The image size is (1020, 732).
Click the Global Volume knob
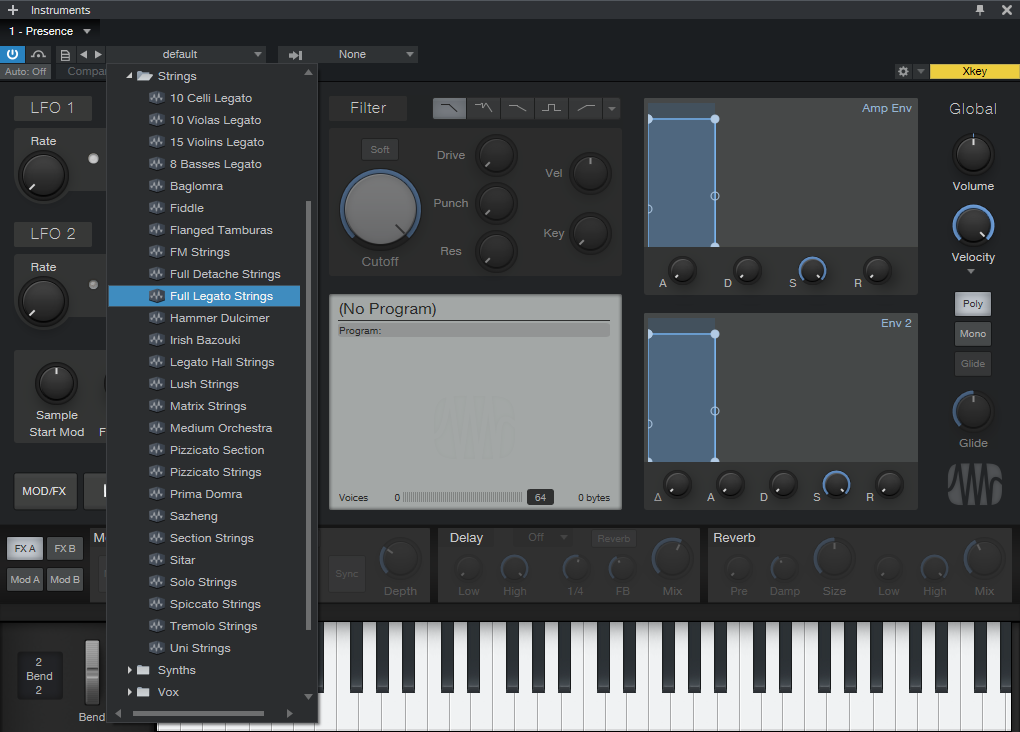pyautogui.click(x=973, y=155)
